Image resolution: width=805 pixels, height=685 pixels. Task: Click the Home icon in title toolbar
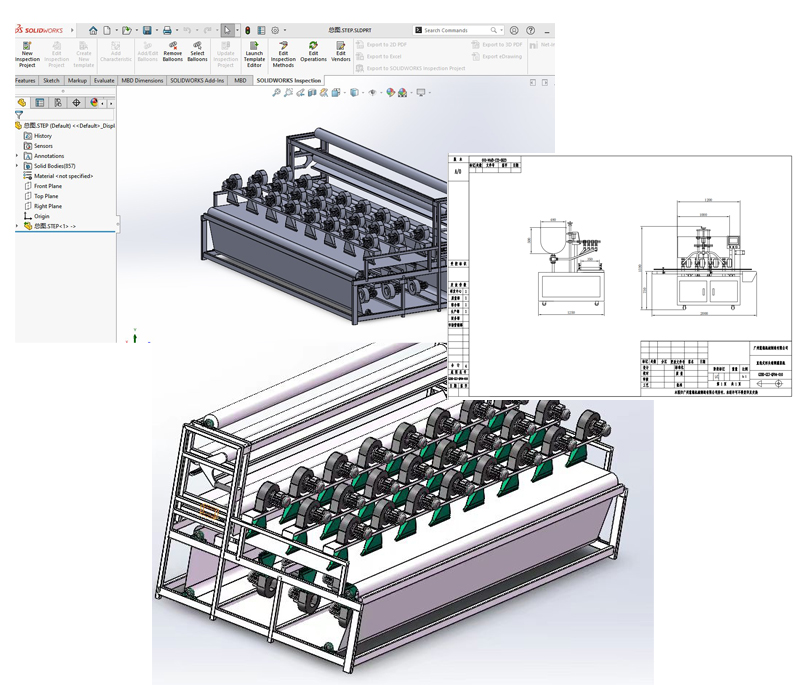93,30
